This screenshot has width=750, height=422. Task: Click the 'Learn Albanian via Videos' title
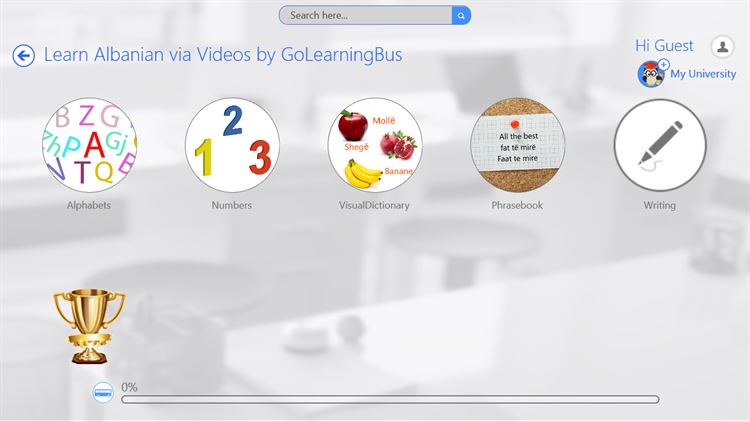pyautogui.click(x=223, y=55)
